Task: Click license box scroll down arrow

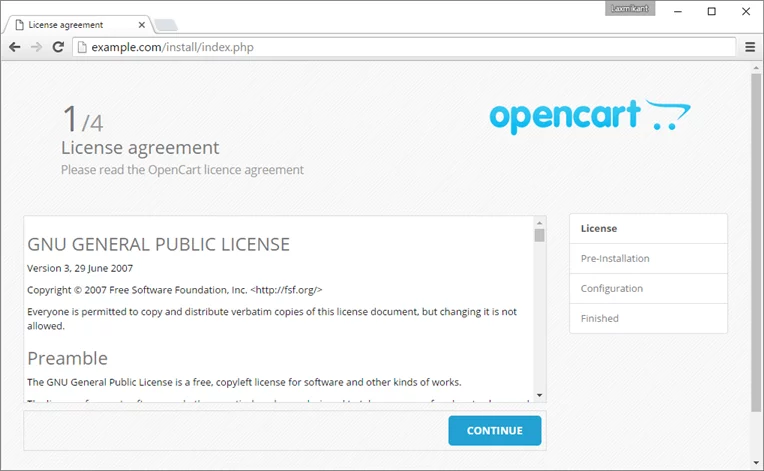Action: [539, 395]
